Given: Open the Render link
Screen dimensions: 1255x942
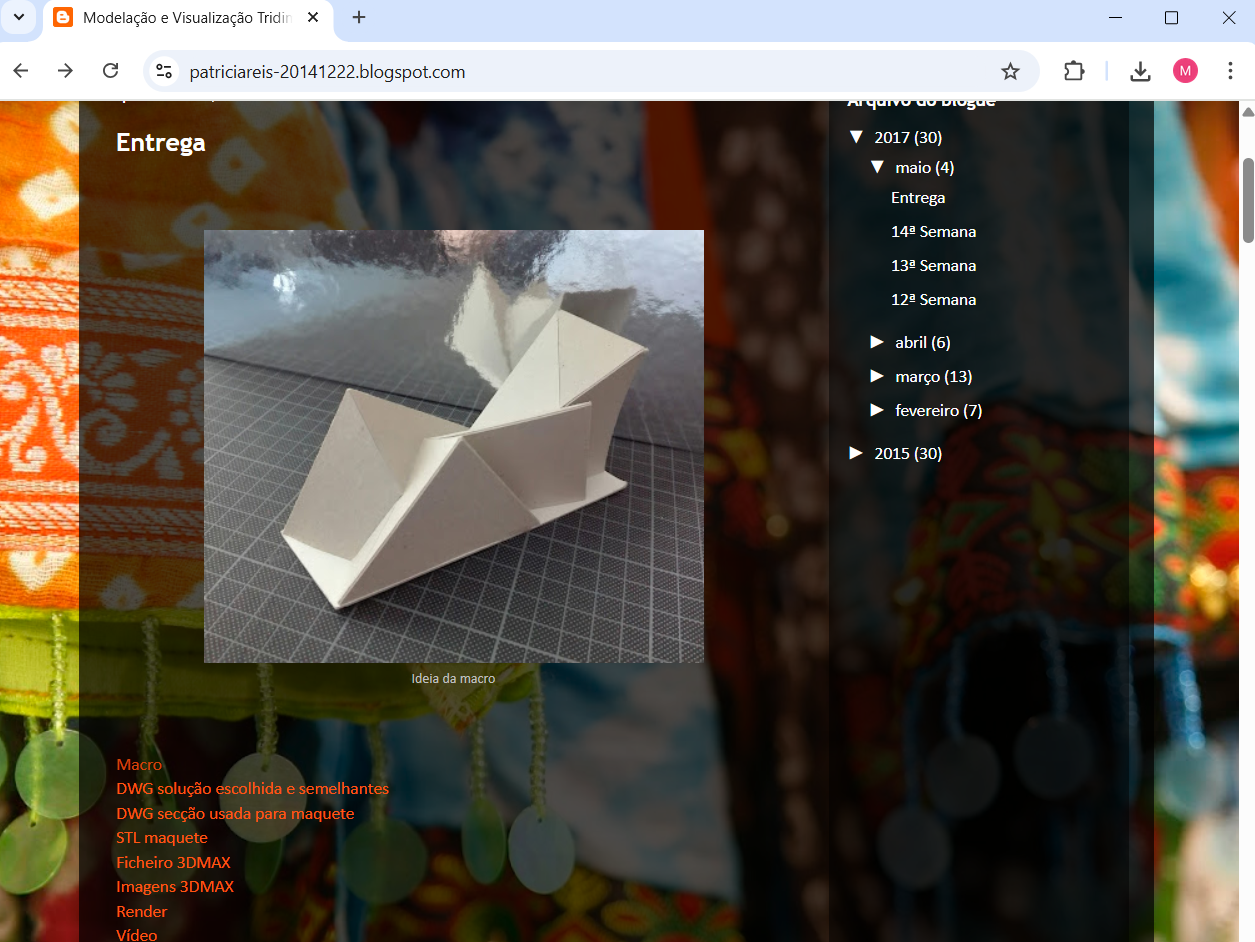Looking at the screenshot, I should pos(141,912).
